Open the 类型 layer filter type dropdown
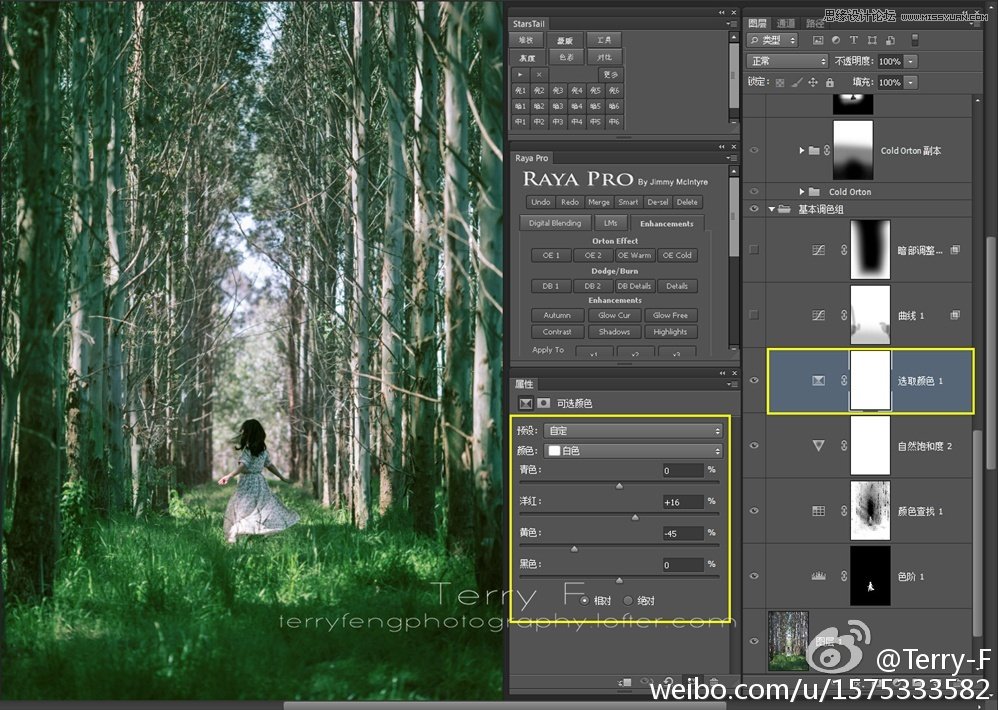This screenshot has width=998, height=710. [772, 40]
